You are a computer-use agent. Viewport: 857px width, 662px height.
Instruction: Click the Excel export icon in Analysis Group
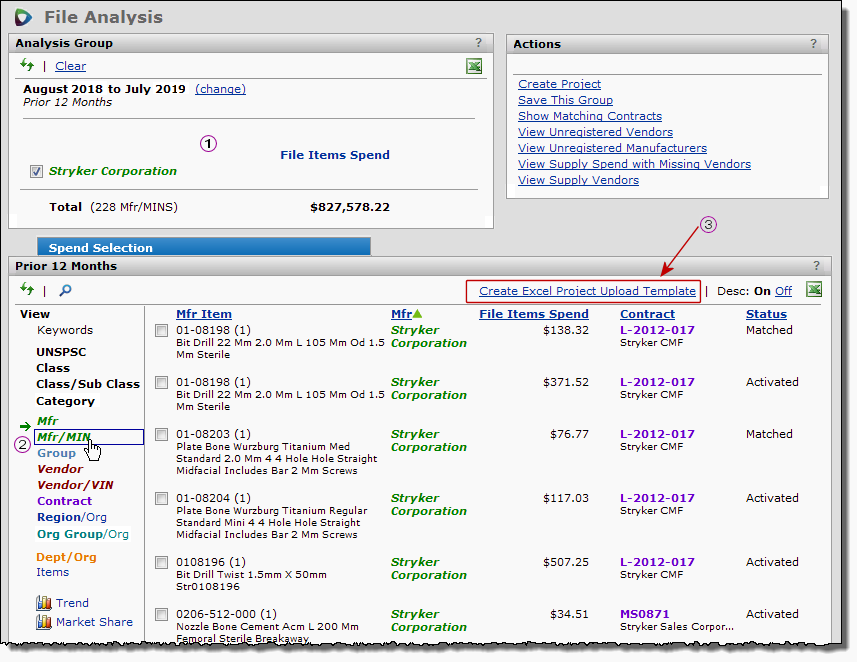click(474, 66)
